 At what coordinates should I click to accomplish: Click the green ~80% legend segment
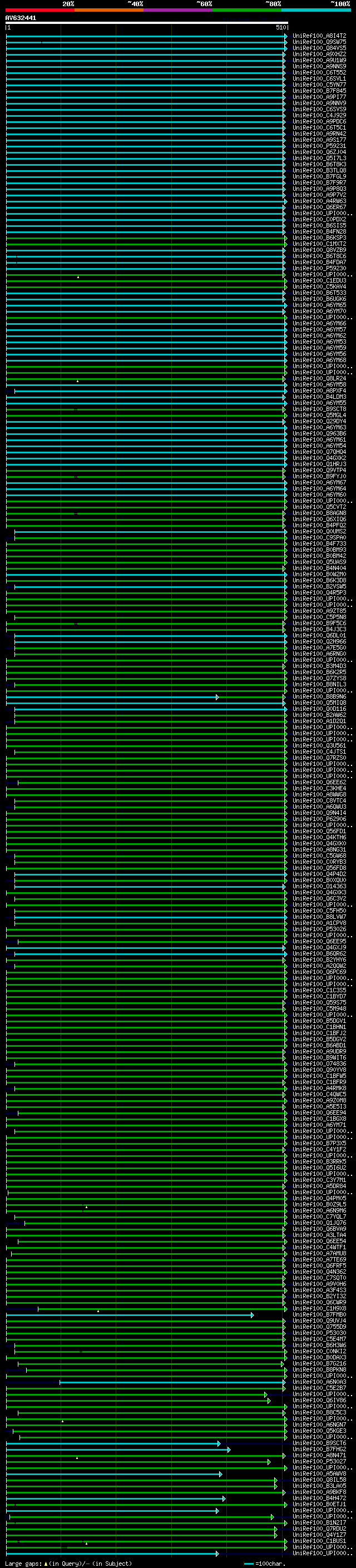click(246, 10)
